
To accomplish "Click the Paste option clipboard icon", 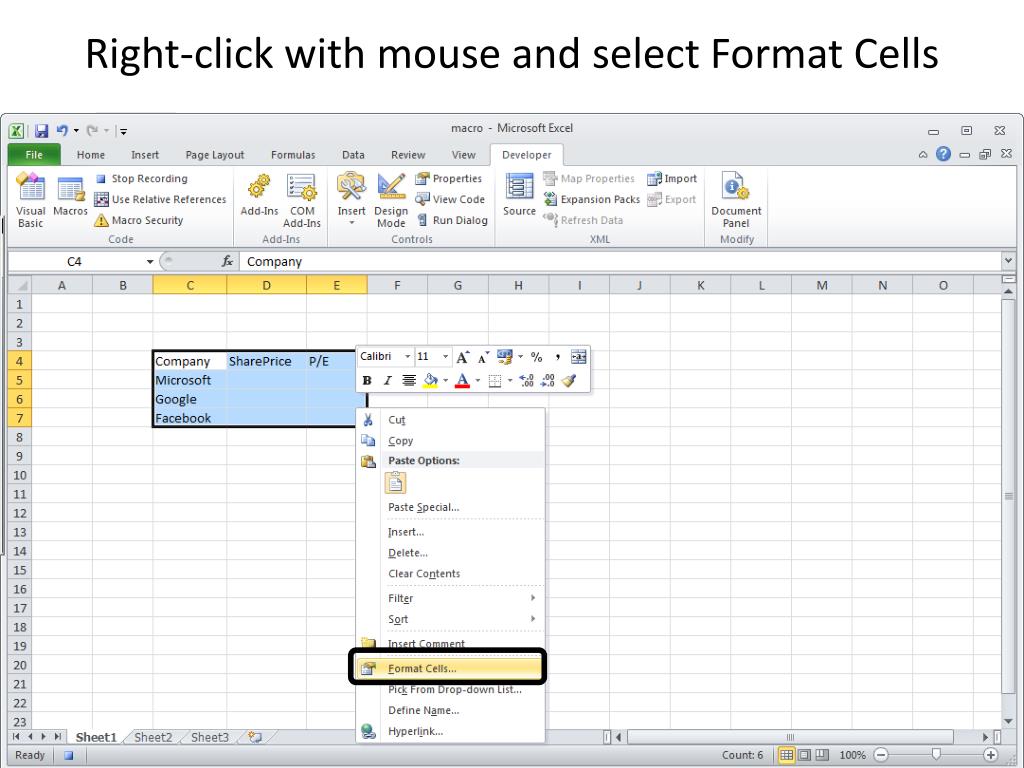I will pyautogui.click(x=395, y=483).
